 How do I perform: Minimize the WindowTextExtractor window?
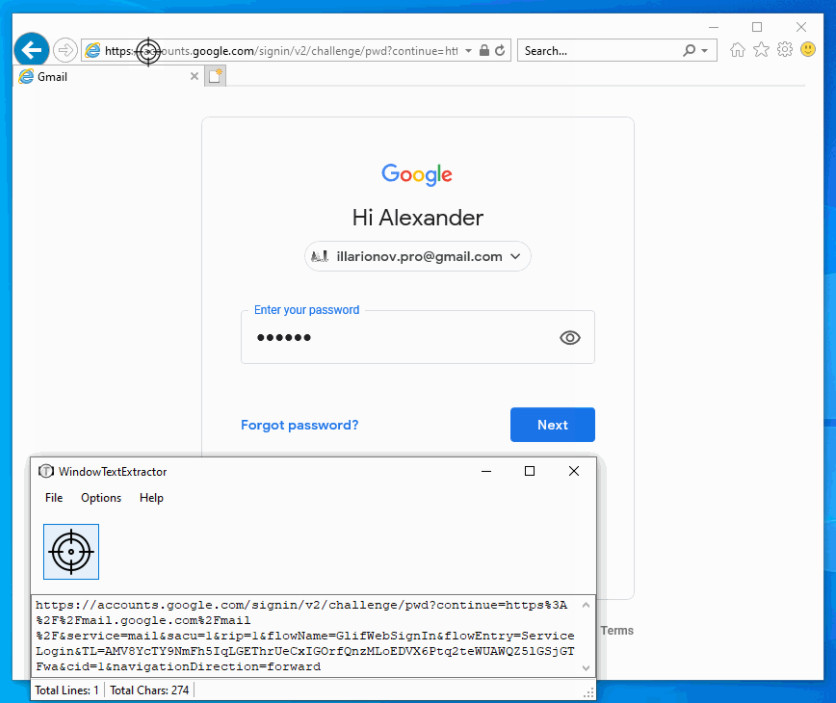(486, 471)
